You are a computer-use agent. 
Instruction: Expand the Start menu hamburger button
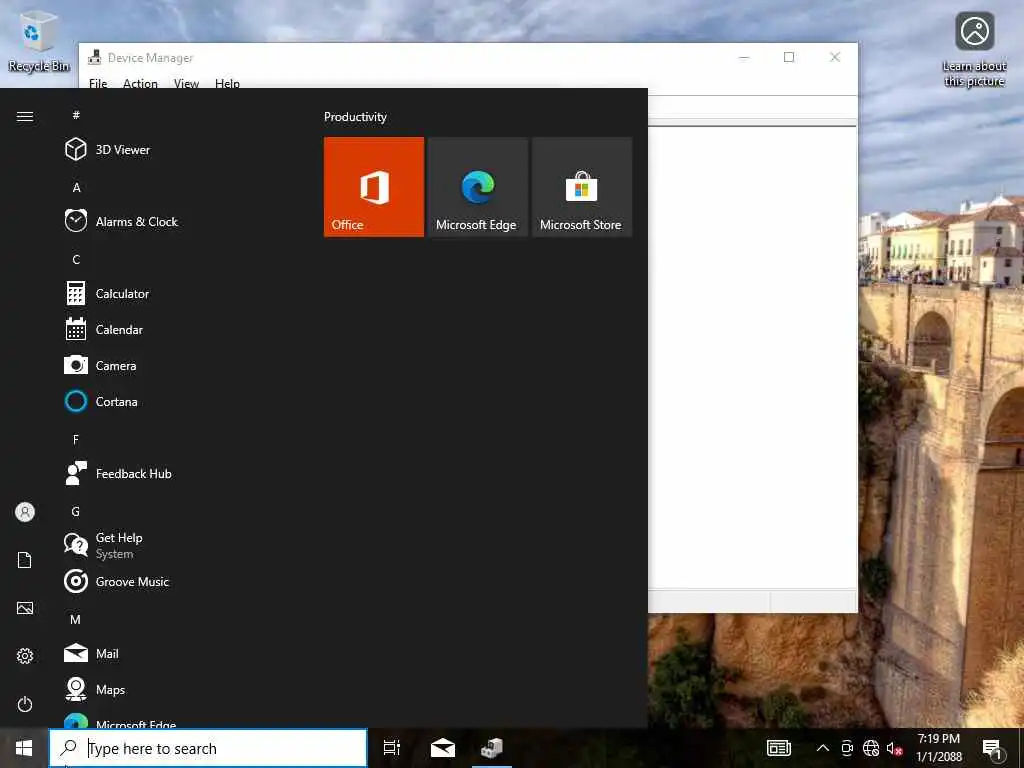(25, 116)
